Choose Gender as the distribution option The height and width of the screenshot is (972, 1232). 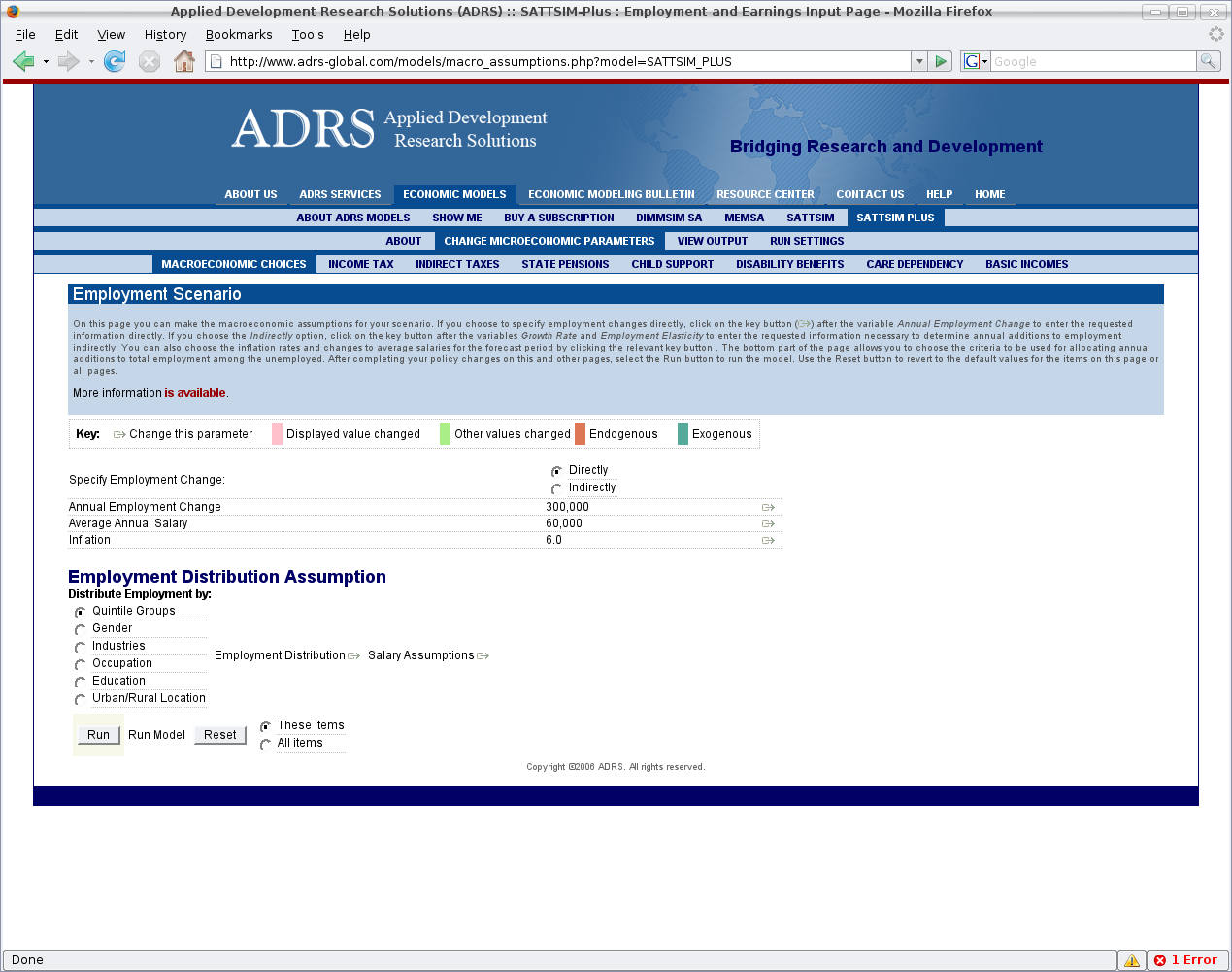[81, 629]
